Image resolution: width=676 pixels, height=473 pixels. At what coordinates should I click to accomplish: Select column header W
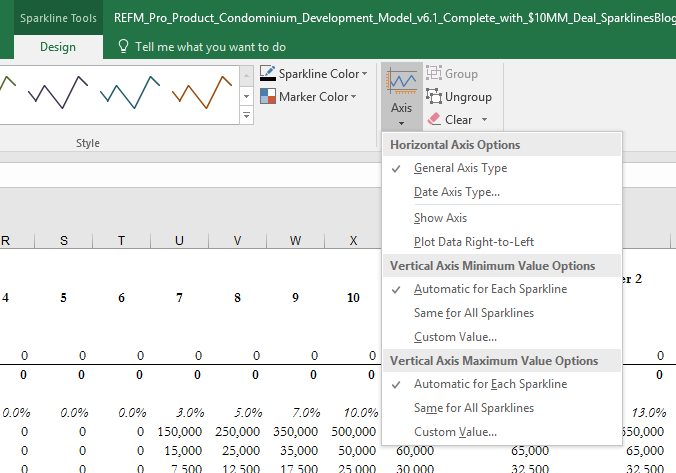point(295,241)
